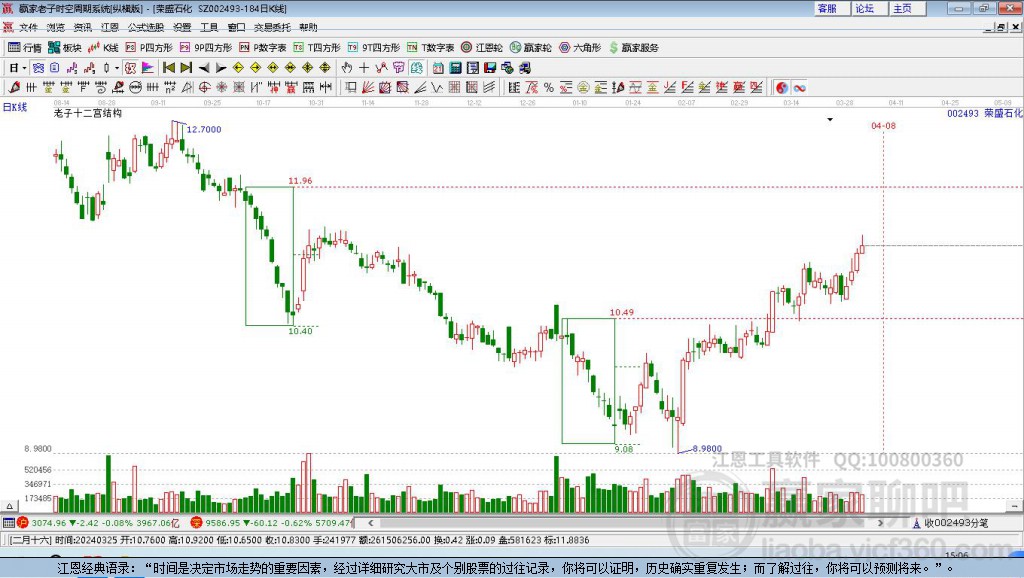
Task: Open the 设置 menu
Action: 182,27
